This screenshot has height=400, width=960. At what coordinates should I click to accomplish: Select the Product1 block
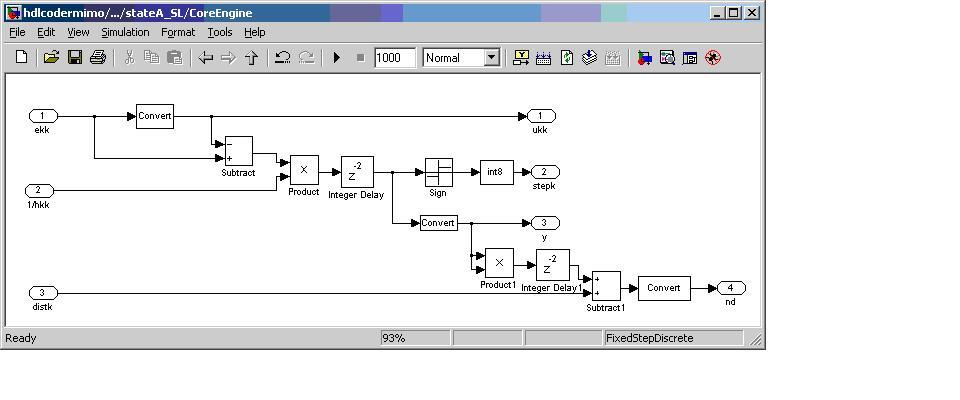[x=500, y=263]
